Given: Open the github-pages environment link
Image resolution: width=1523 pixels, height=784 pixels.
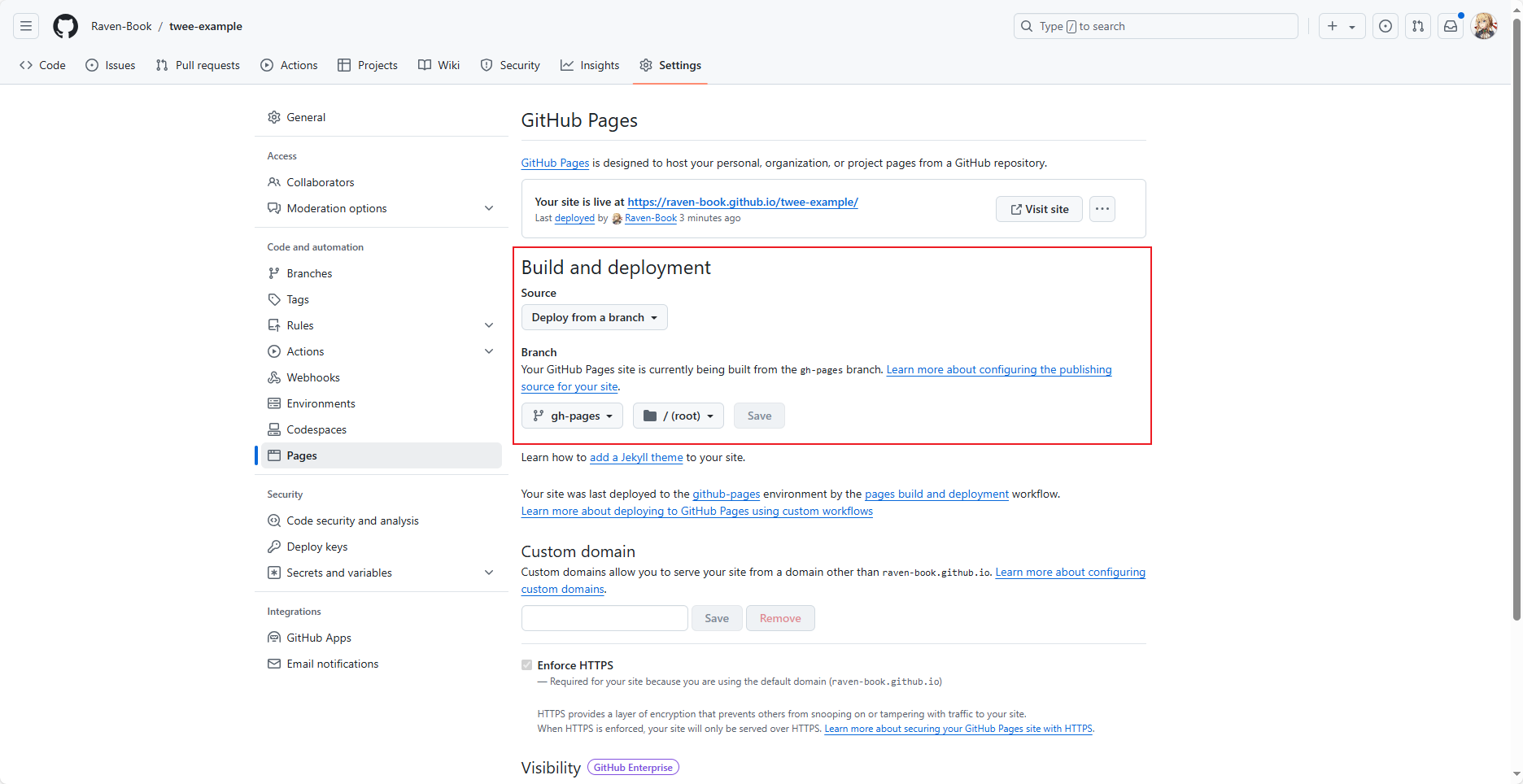Looking at the screenshot, I should coord(726,494).
